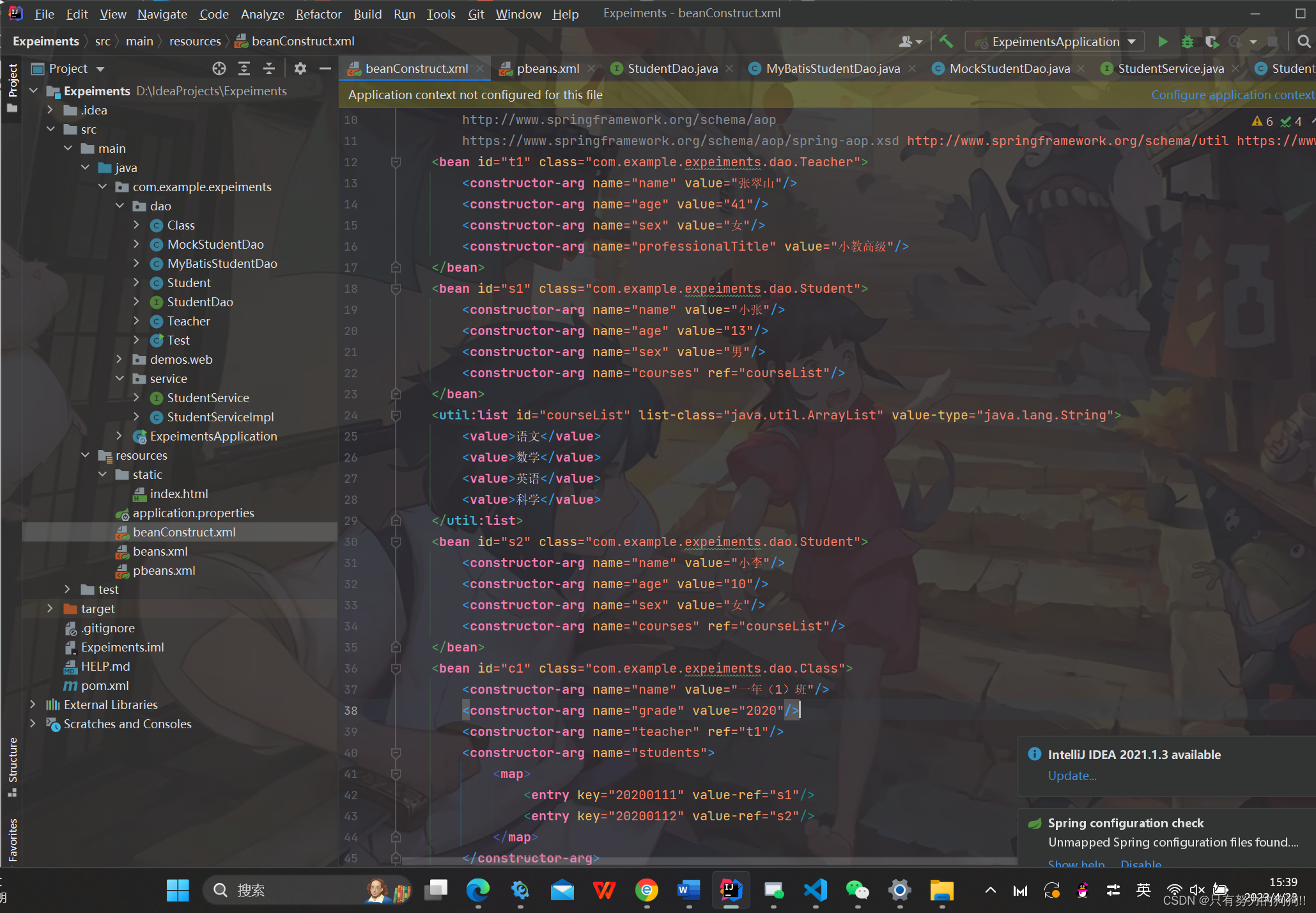1316x913 pixels.
Task: Collapse the service package
Action: (x=120, y=378)
